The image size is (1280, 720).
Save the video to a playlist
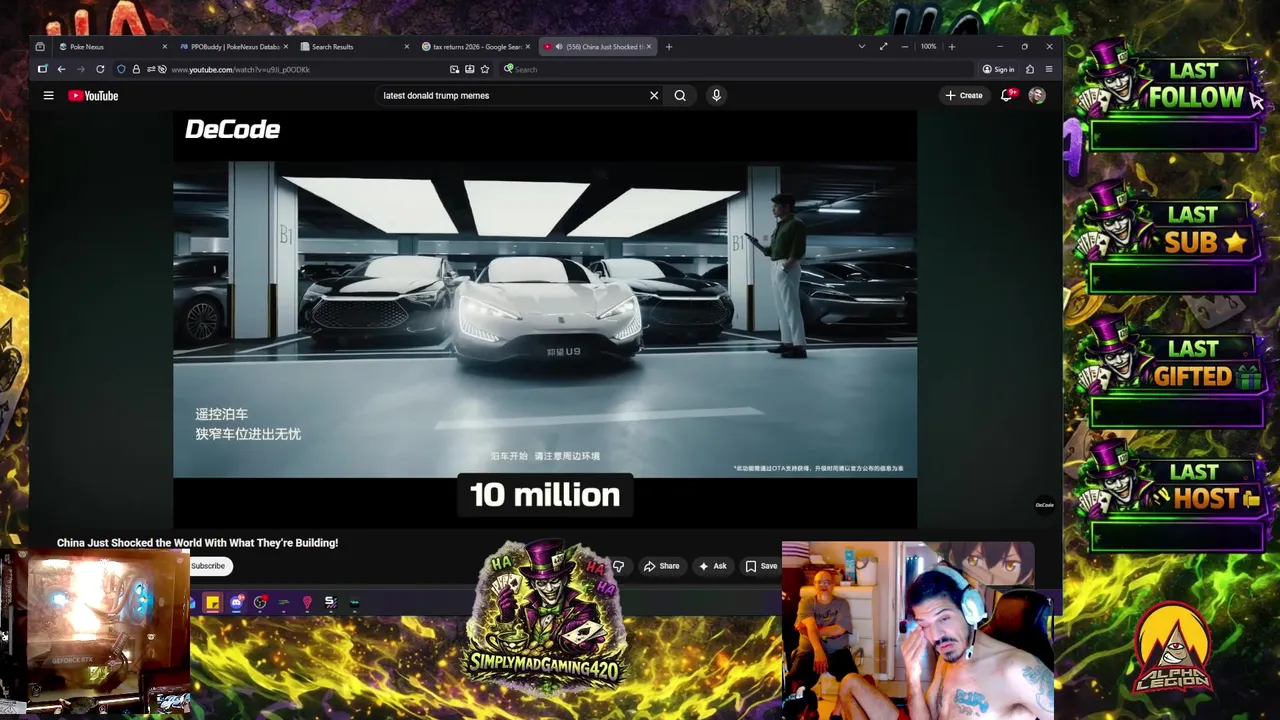[761, 566]
